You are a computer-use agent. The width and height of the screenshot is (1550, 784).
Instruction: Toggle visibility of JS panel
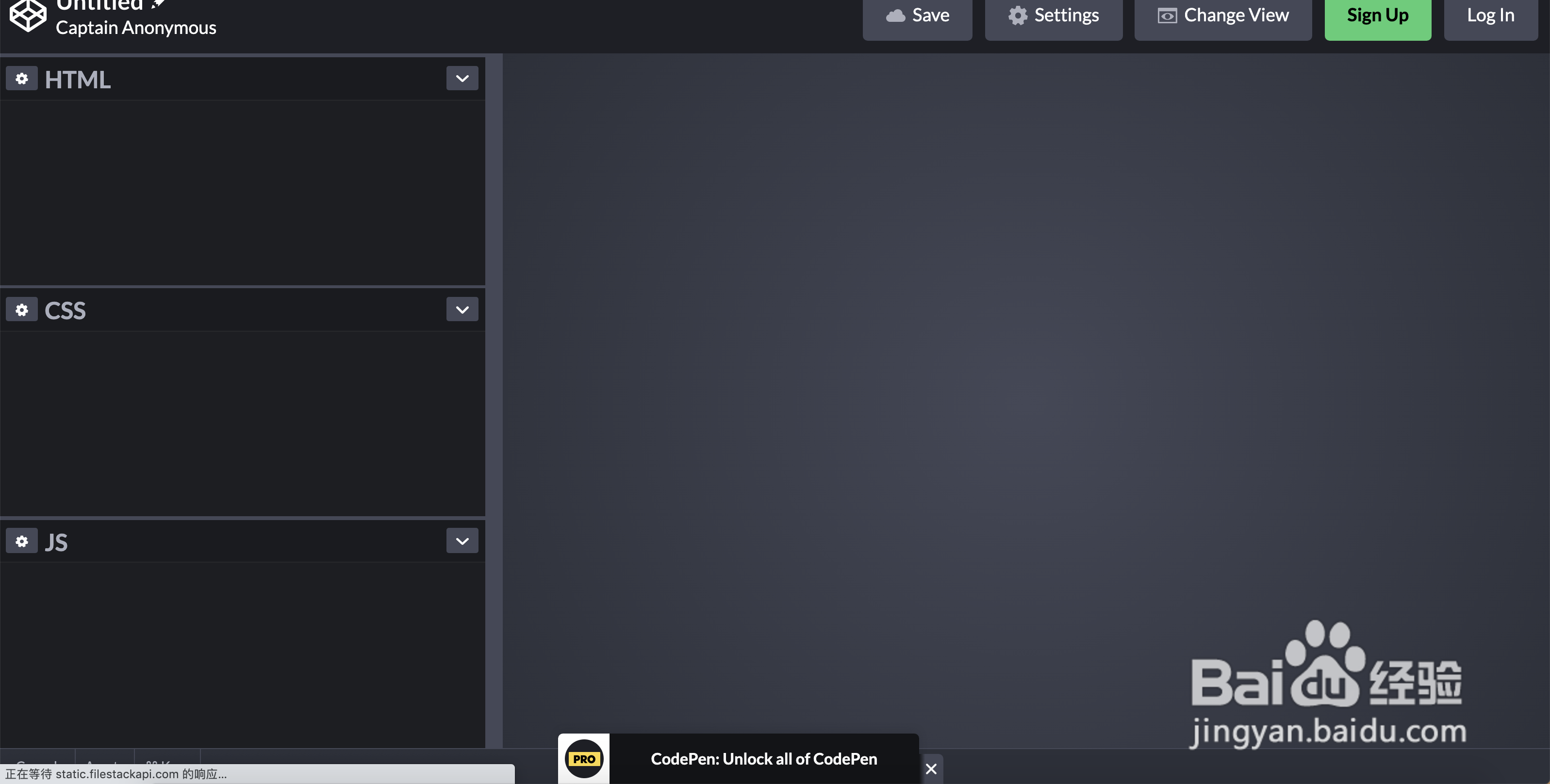tap(461, 540)
